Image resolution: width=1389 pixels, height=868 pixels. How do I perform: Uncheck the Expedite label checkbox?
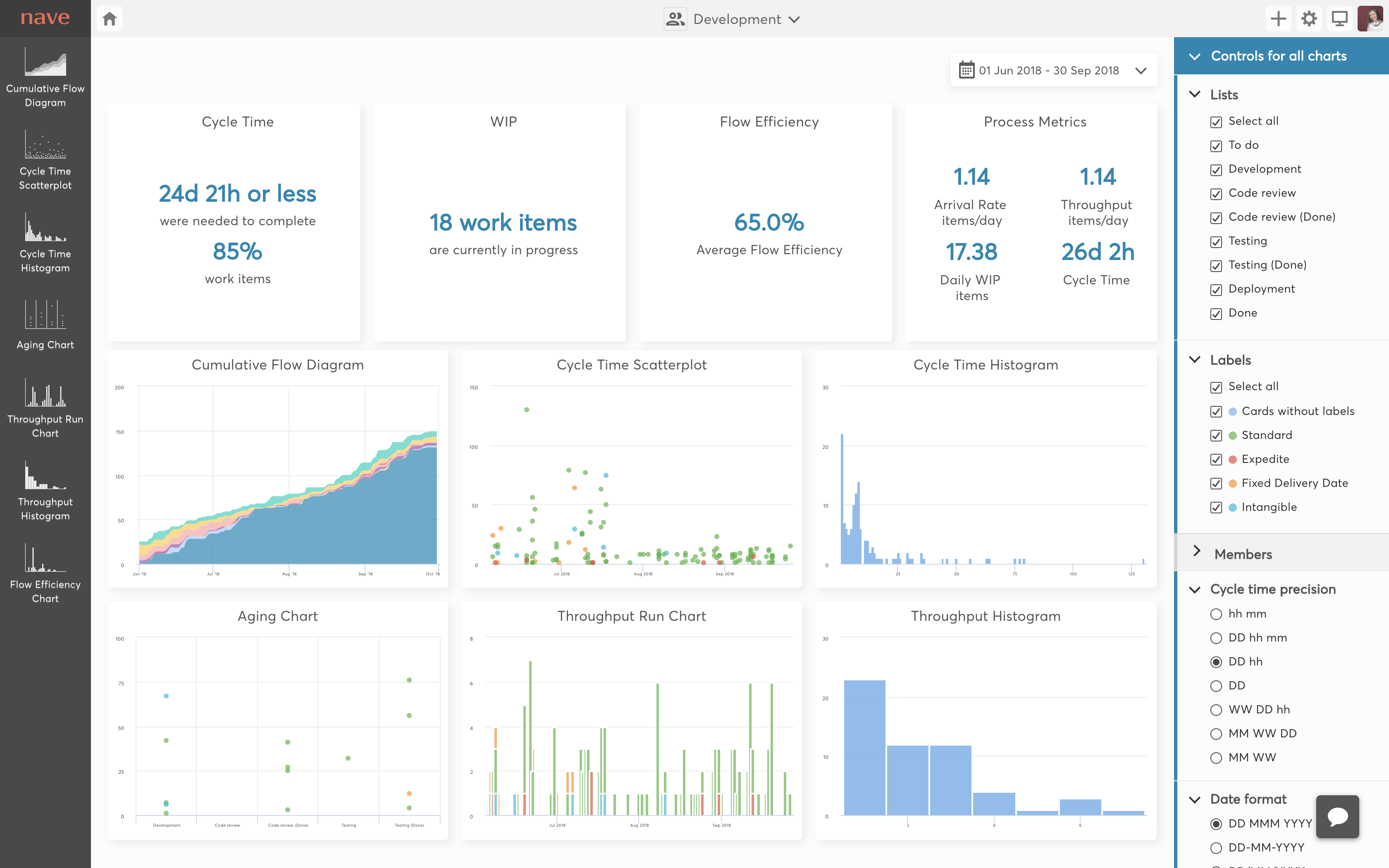point(1216,460)
